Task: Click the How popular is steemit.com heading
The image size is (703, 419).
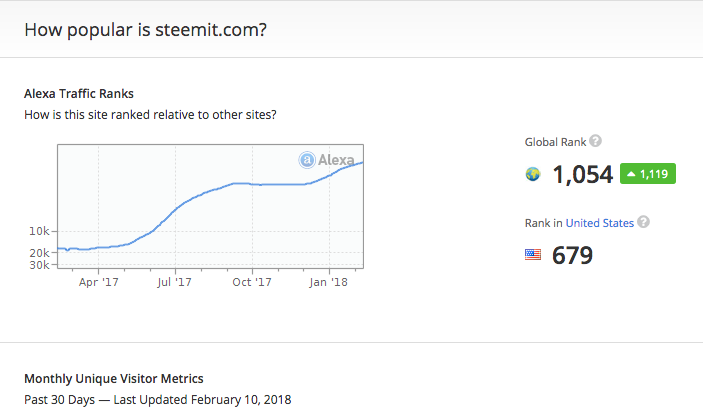Action: pyautogui.click(x=145, y=30)
